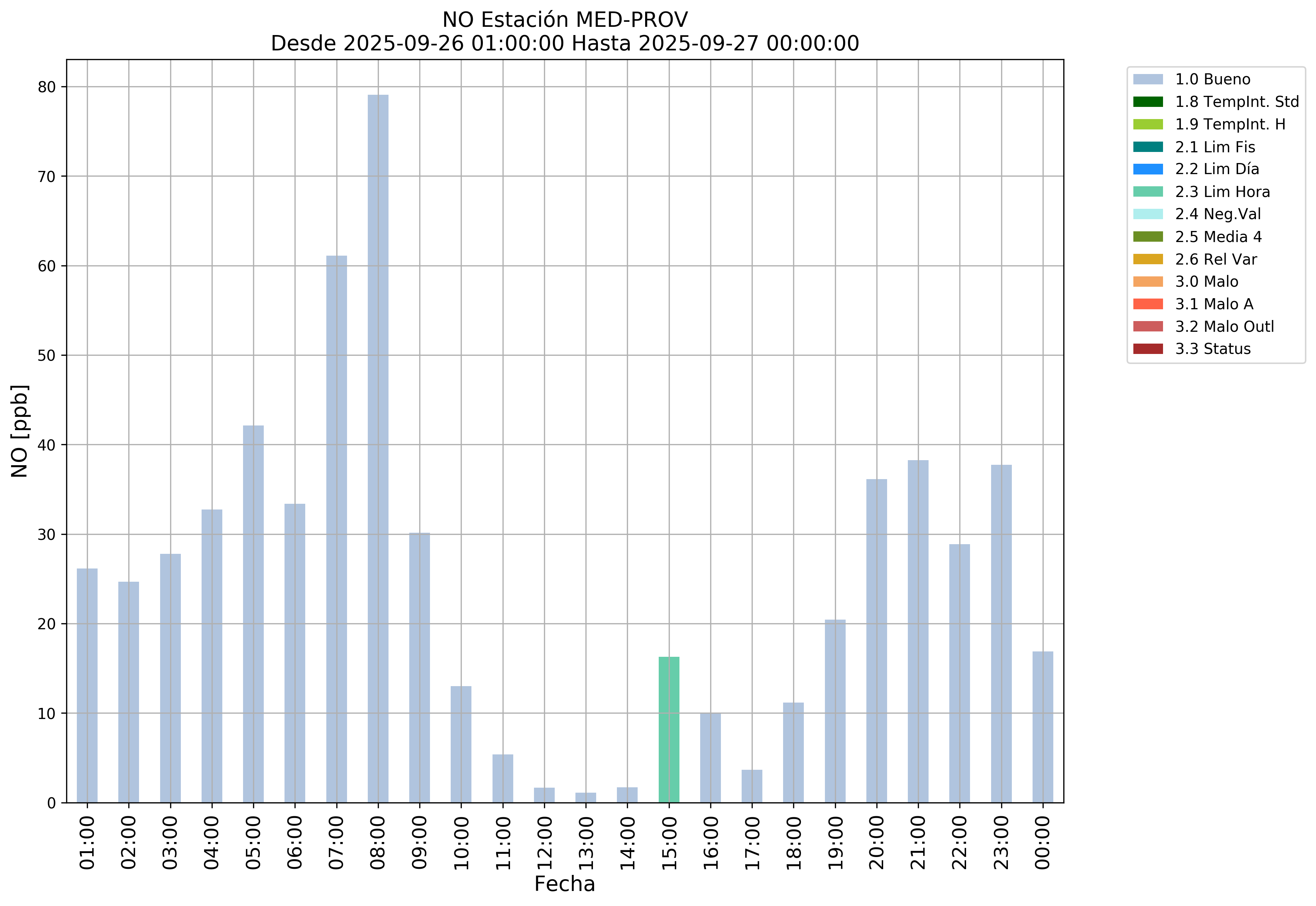Click the 13:00 x-axis tick label
This screenshot has height=906, width=1316.
coord(586,843)
